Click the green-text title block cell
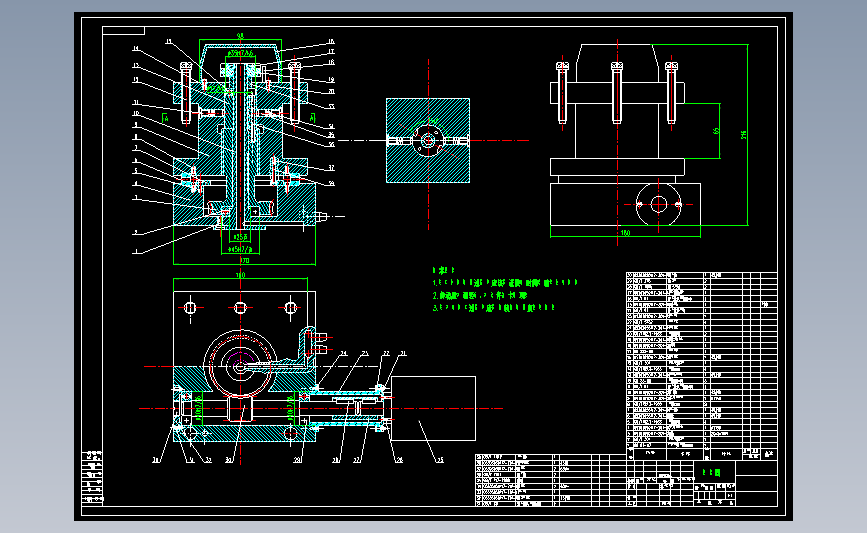This screenshot has width=867, height=533. pyautogui.click(x=714, y=473)
